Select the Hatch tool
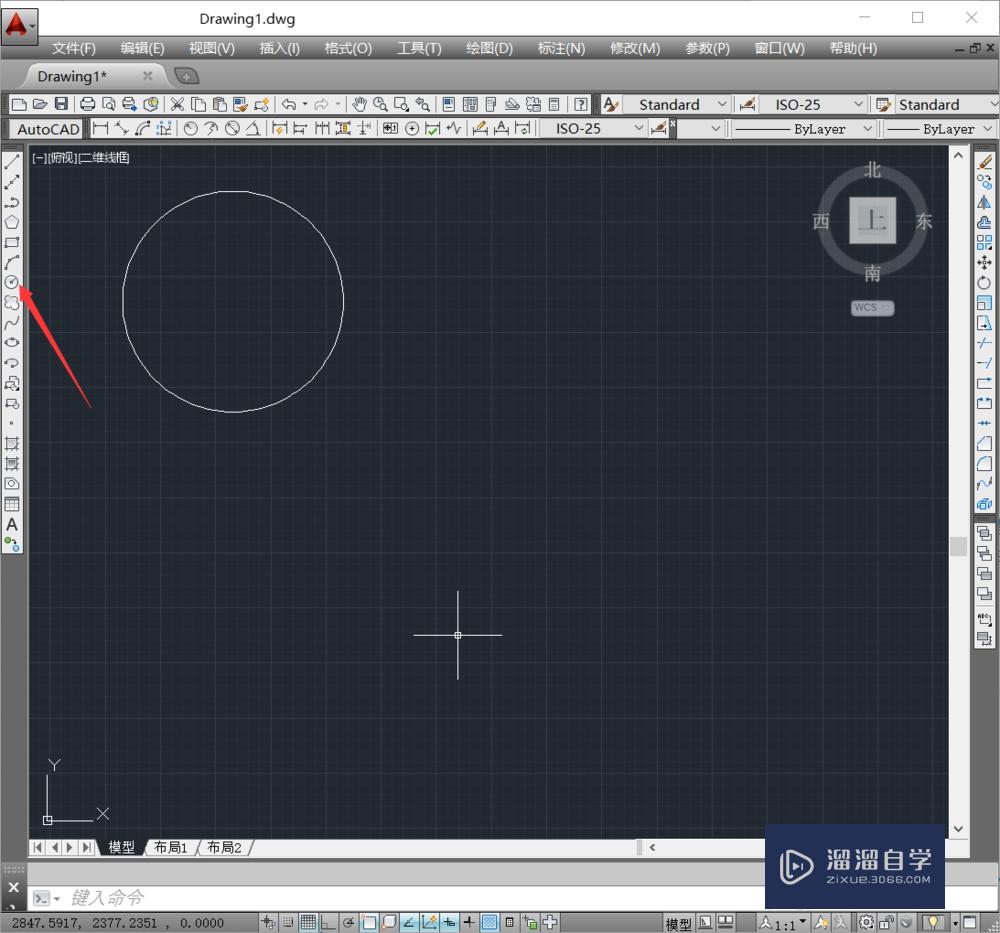This screenshot has width=1000, height=933. 13,445
